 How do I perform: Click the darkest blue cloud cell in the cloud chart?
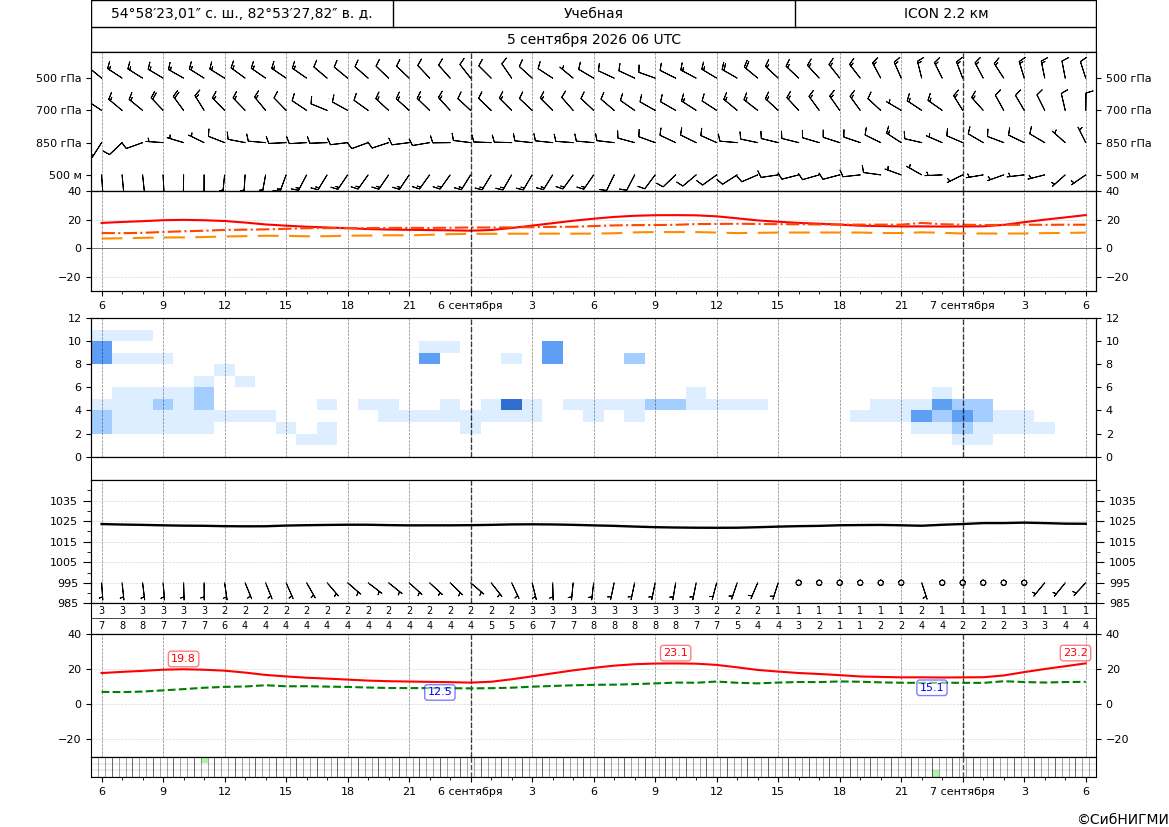[511, 404]
